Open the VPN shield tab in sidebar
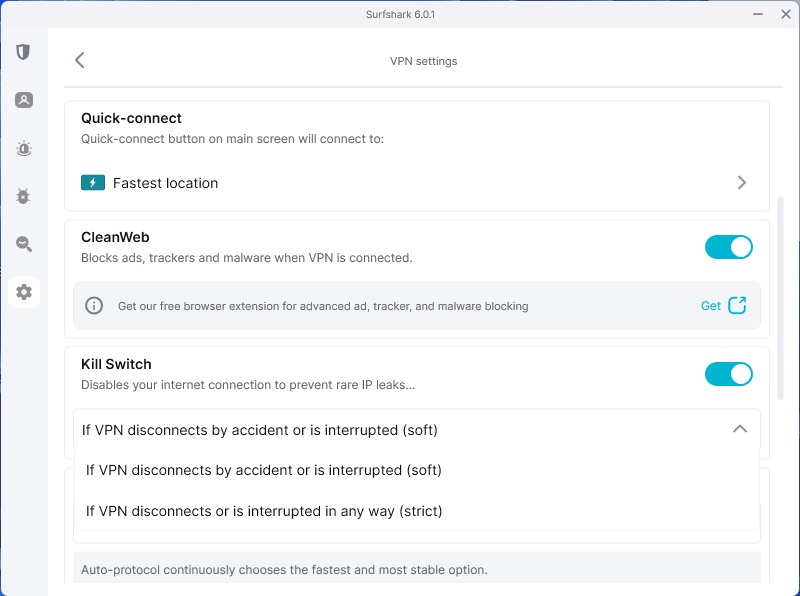Viewport: 800px width, 596px height. click(x=23, y=52)
